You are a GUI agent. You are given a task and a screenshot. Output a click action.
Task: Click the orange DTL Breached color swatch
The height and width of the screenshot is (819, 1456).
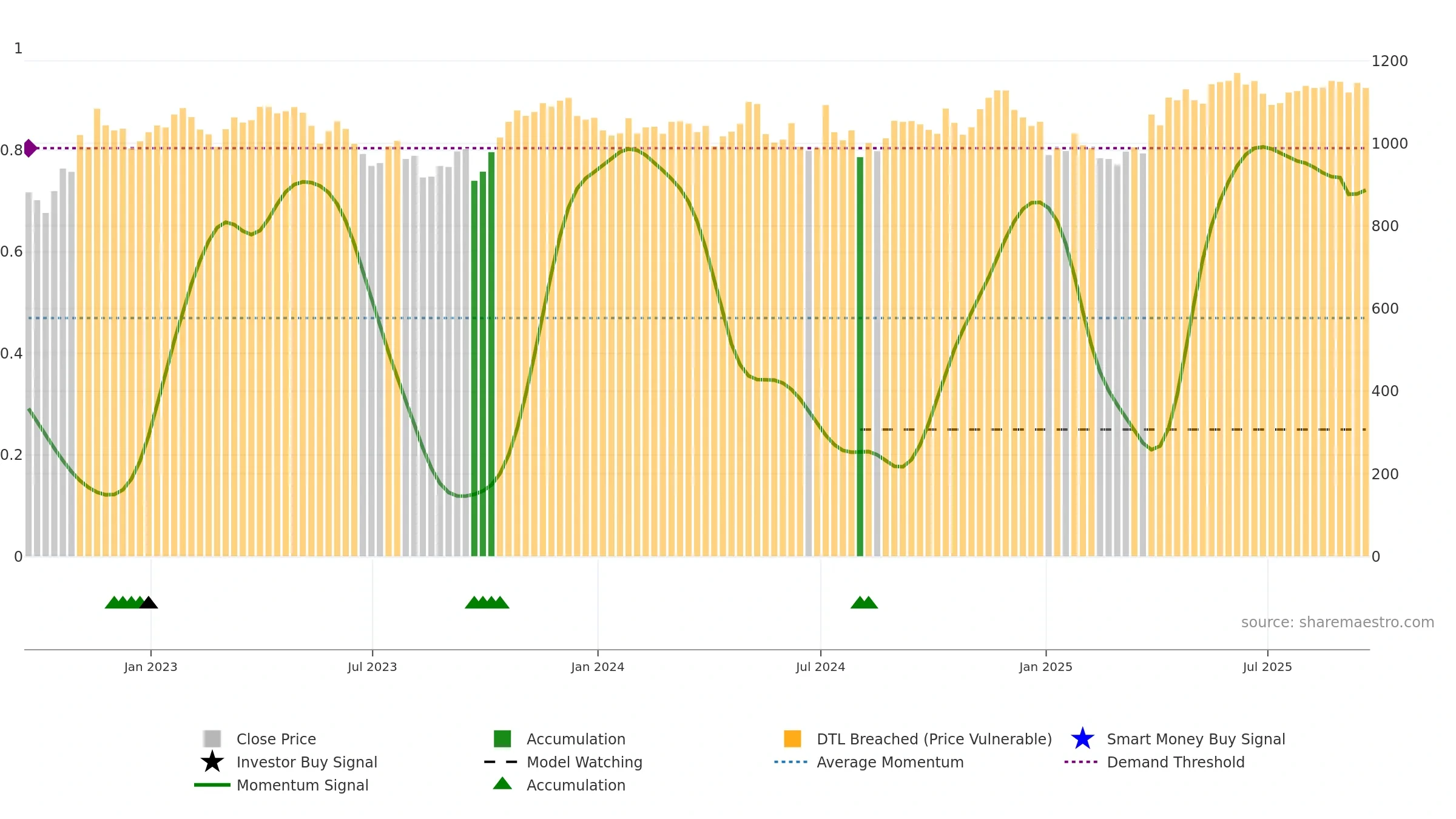792,738
